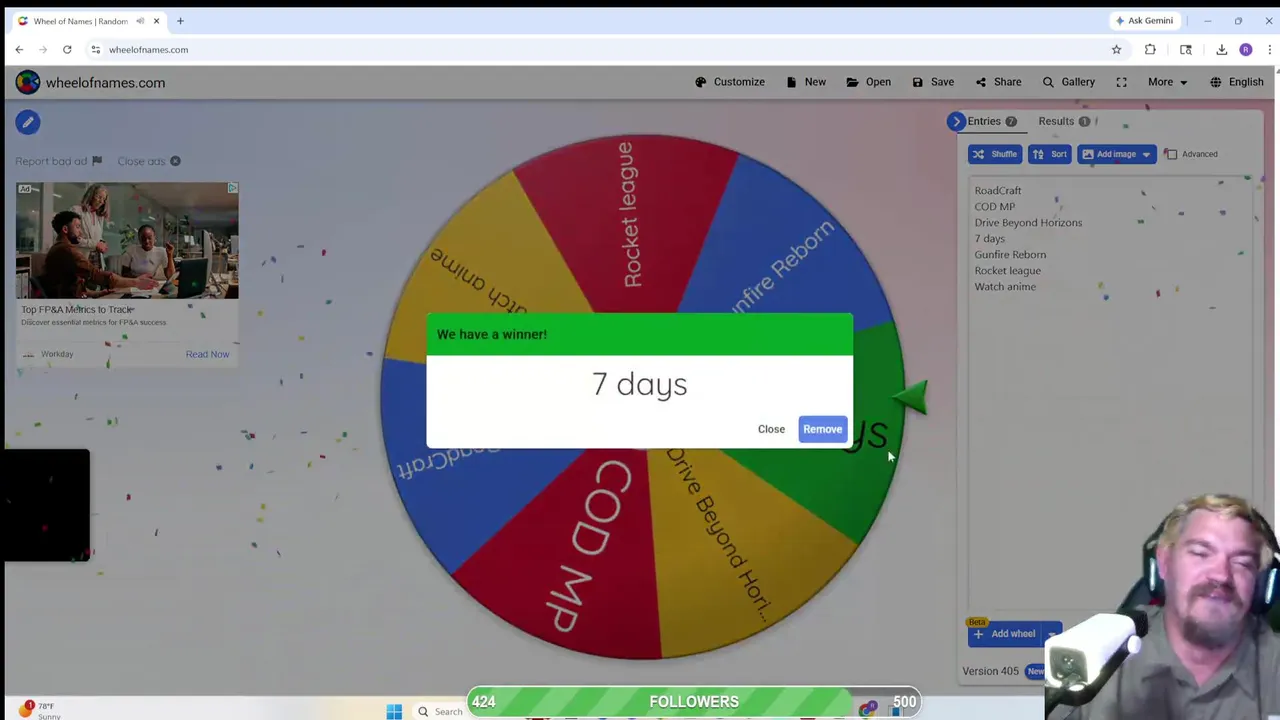
Task: Click the Watch anime entry line
Action: pos(1005,286)
